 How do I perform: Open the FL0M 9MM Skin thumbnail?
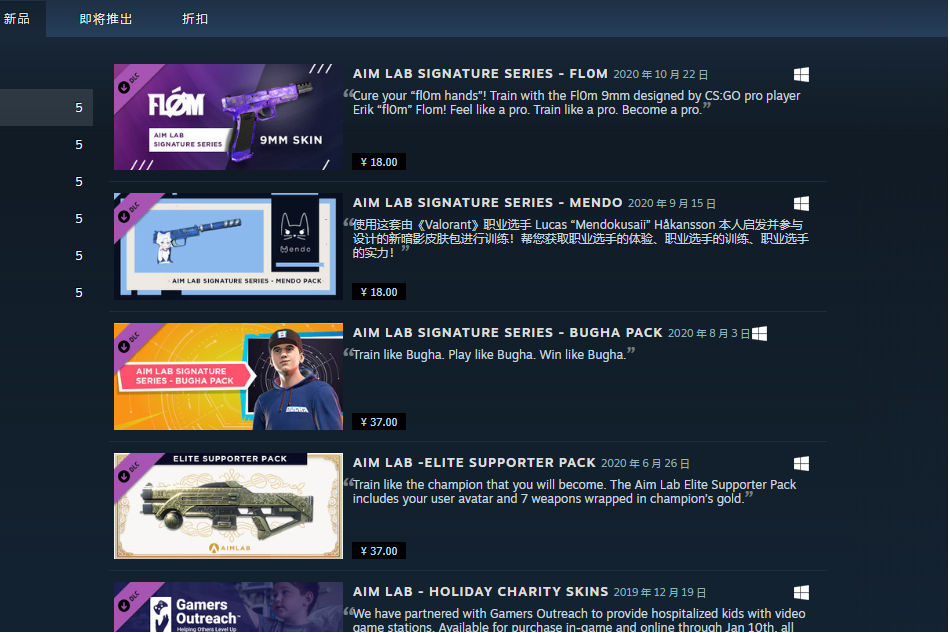click(228, 117)
